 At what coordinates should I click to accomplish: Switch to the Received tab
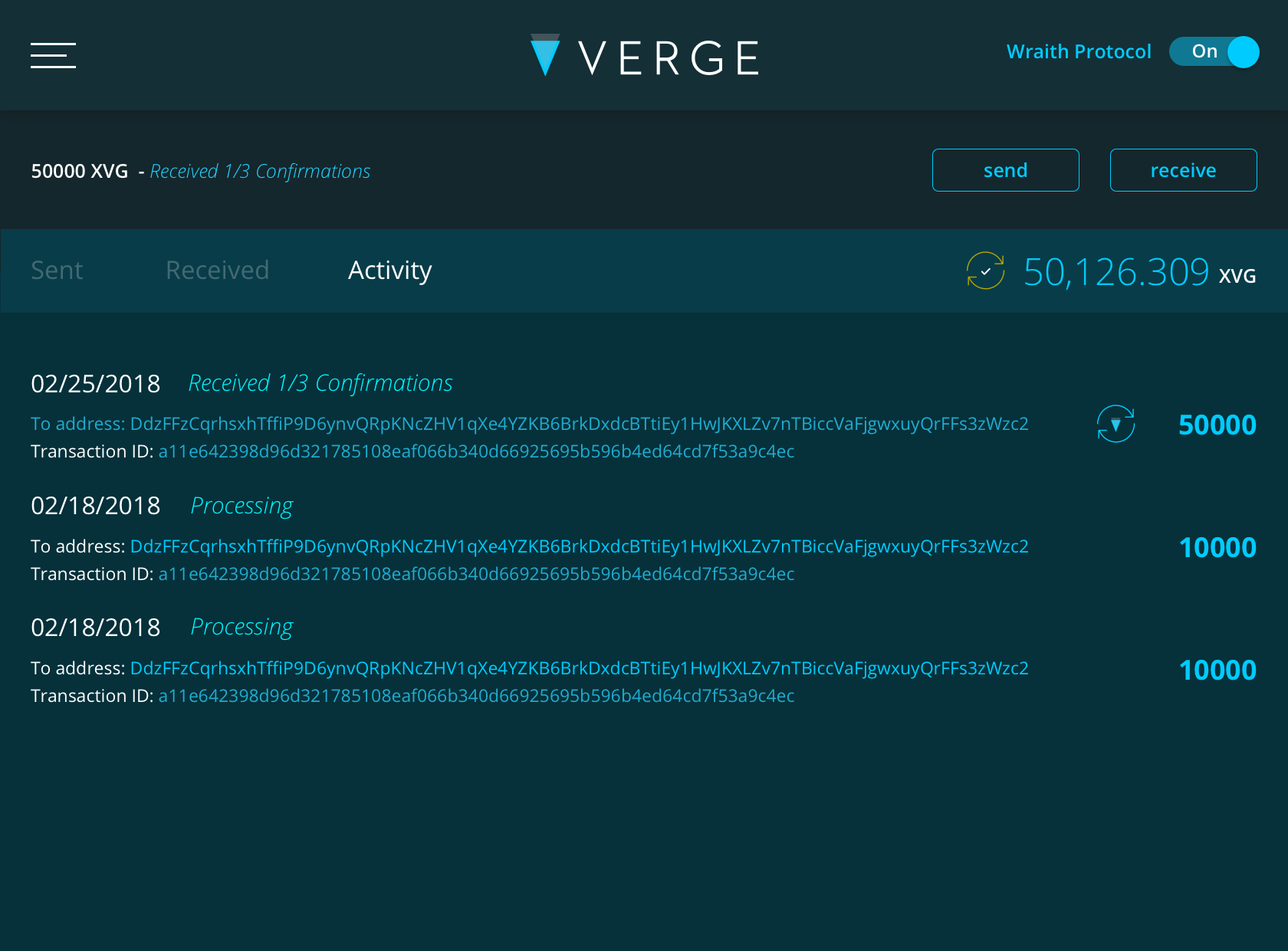[x=218, y=271]
